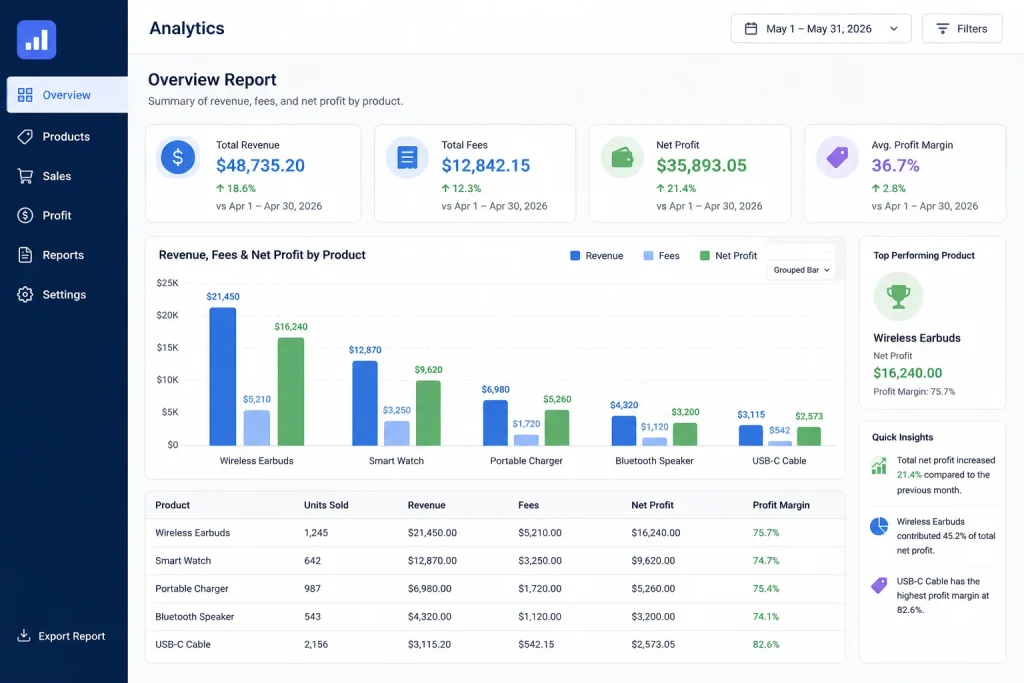Image resolution: width=1024 pixels, height=683 pixels.
Task: Click the calendar icon in date range
Action: (751, 29)
